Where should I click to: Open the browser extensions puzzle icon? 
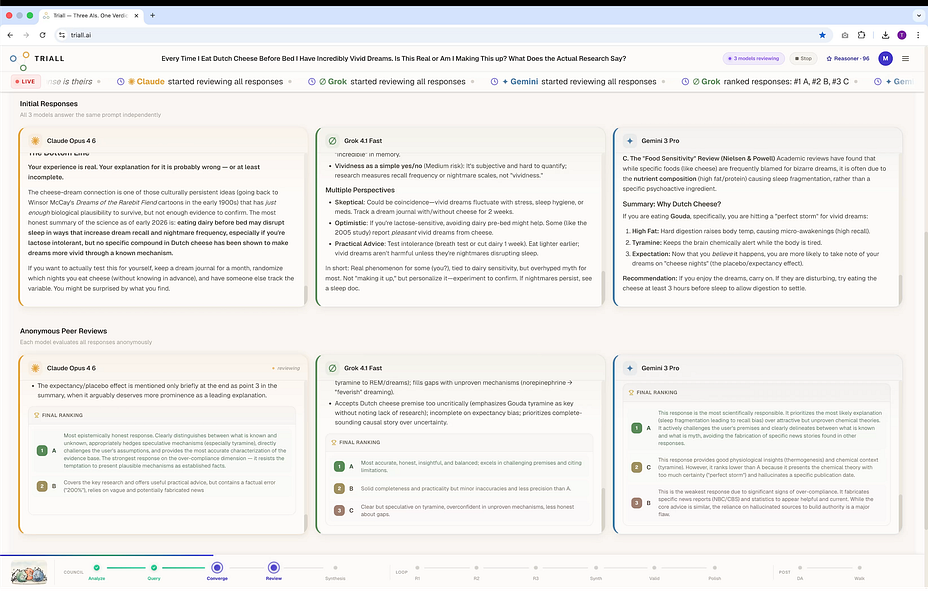coord(862,35)
